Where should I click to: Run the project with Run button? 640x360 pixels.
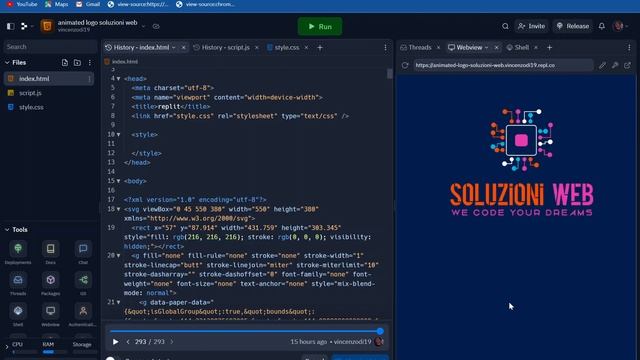click(x=320, y=27)
